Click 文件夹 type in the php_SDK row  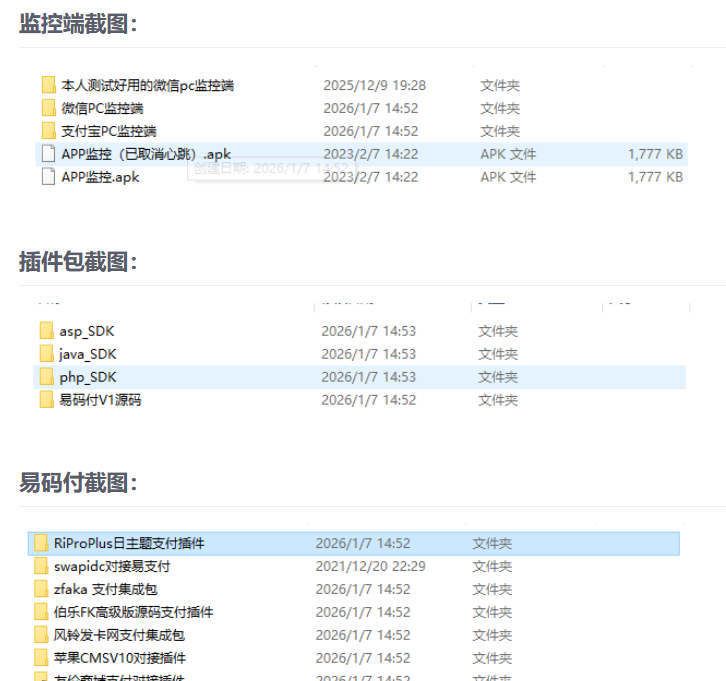pyautogui.click(x=498, y=377)
